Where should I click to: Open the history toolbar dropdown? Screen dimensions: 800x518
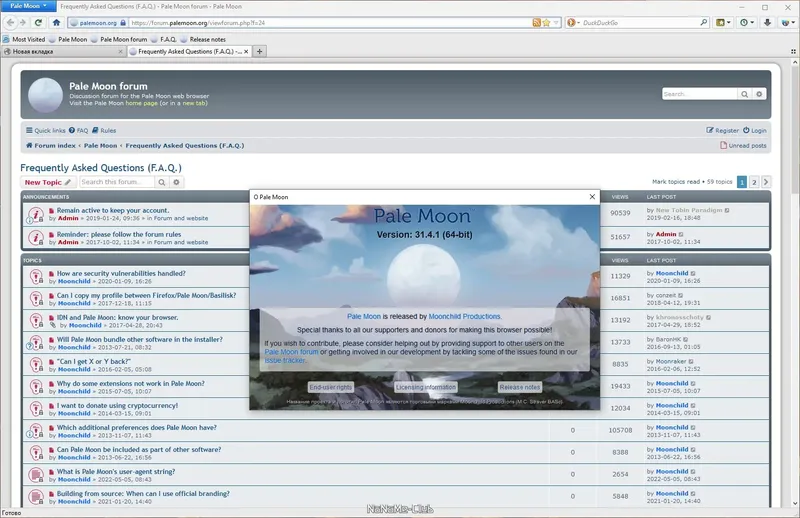[x=747, y=22]
